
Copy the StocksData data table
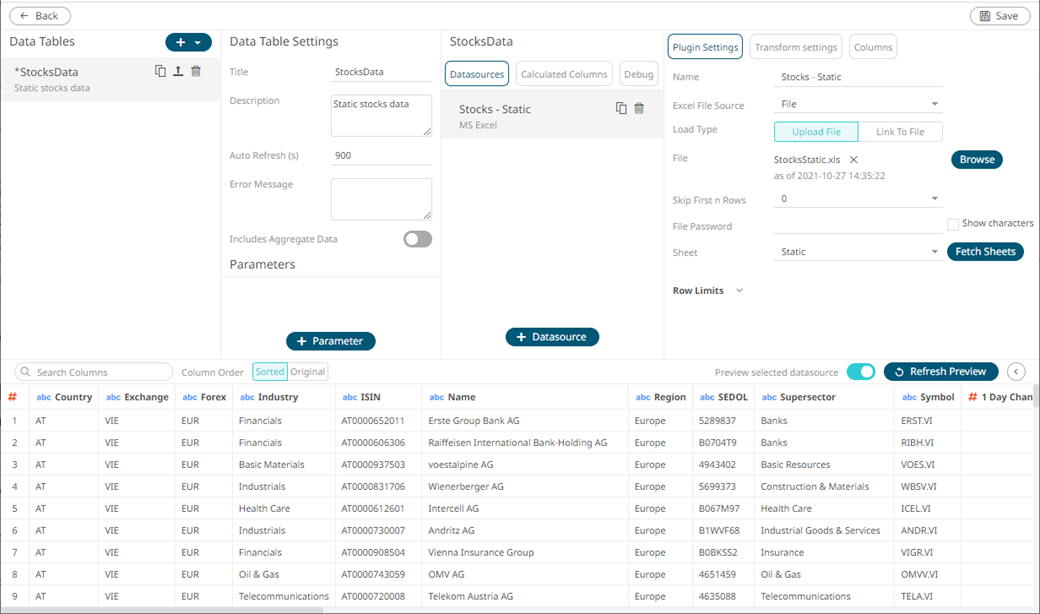tap(160, 71)
